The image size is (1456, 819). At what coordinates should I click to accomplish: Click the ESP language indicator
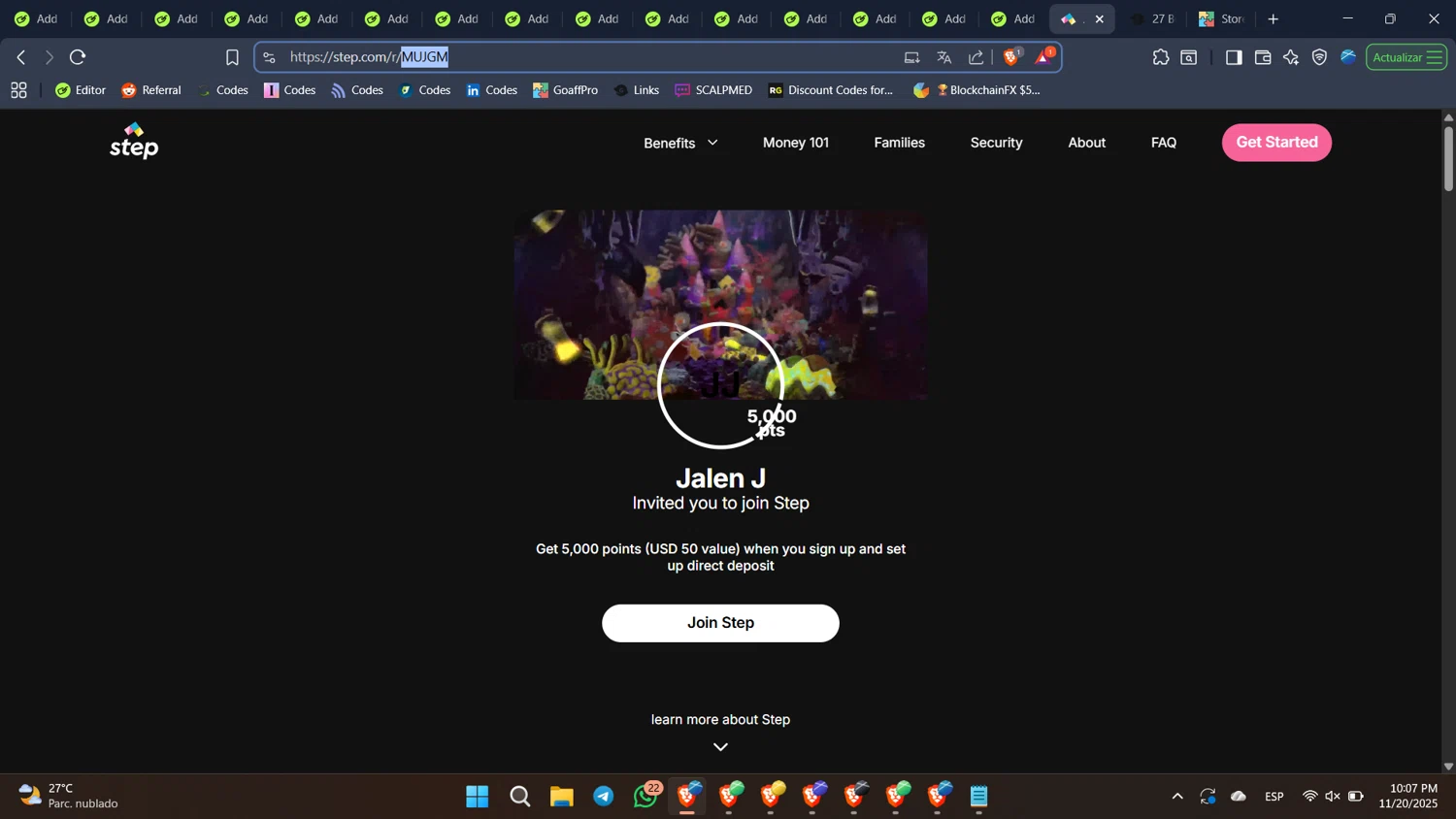point(1274,796)
